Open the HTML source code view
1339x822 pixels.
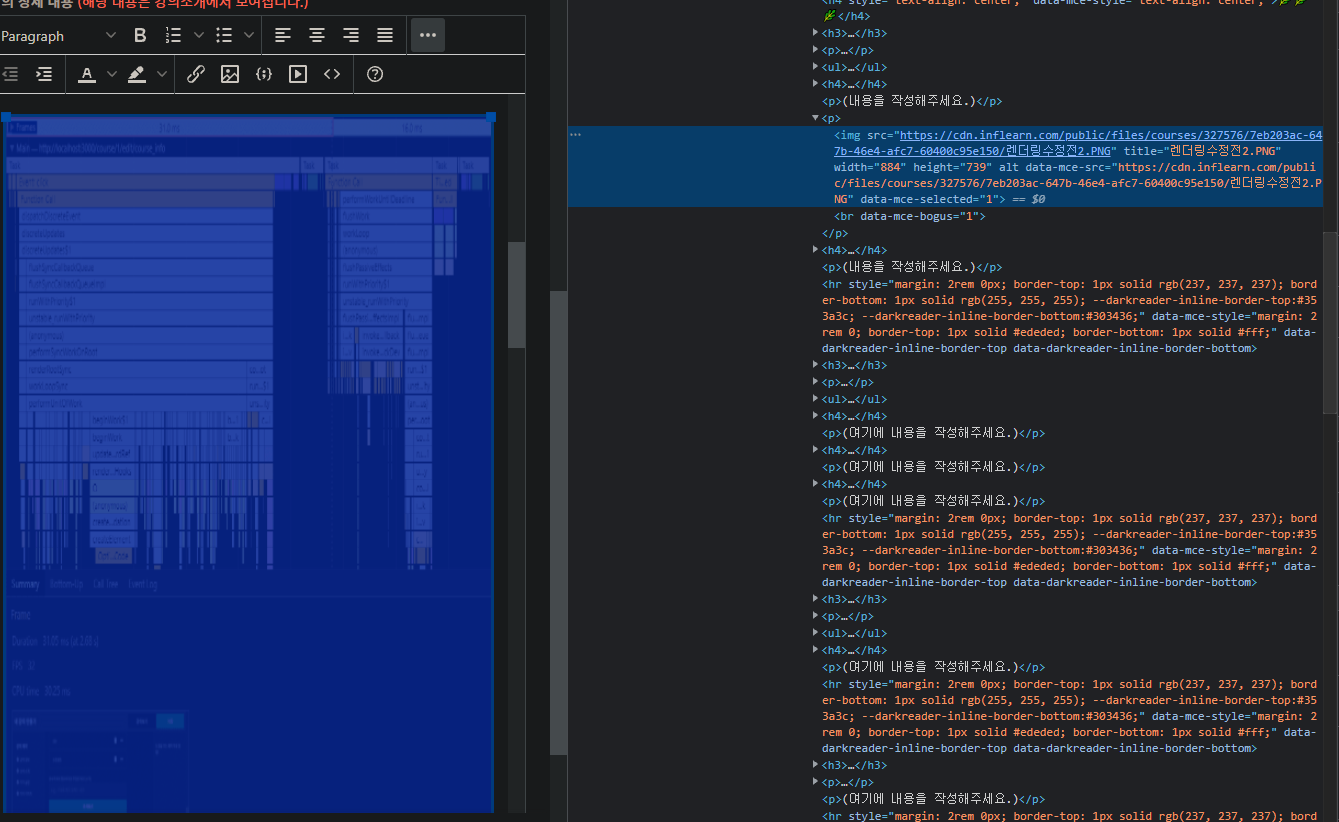pyautogui.click(x=332, y=74)
